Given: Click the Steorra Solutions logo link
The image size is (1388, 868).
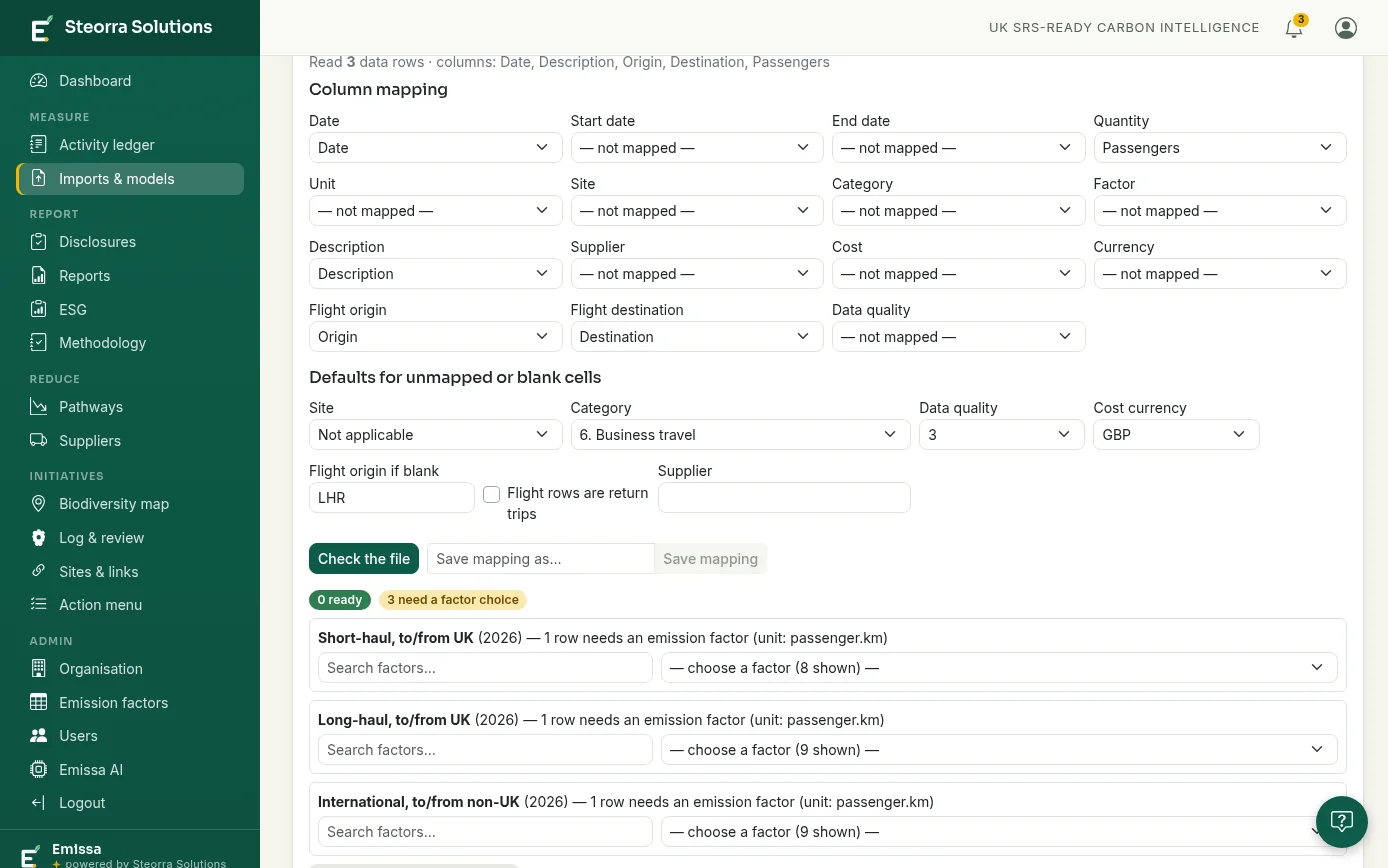Looking at the screenshot, I should click(122, 27).
